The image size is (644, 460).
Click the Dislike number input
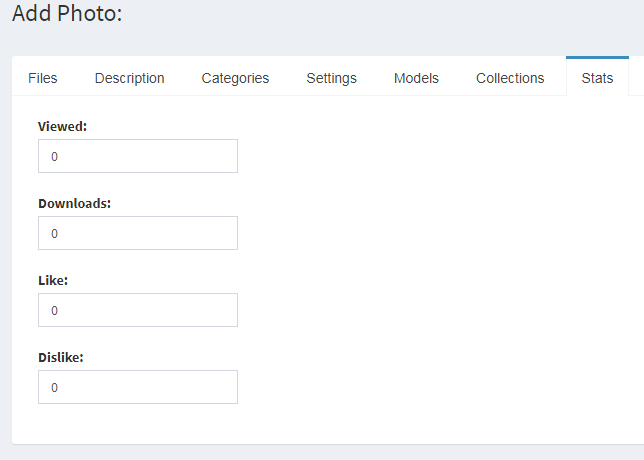[138, 387]
